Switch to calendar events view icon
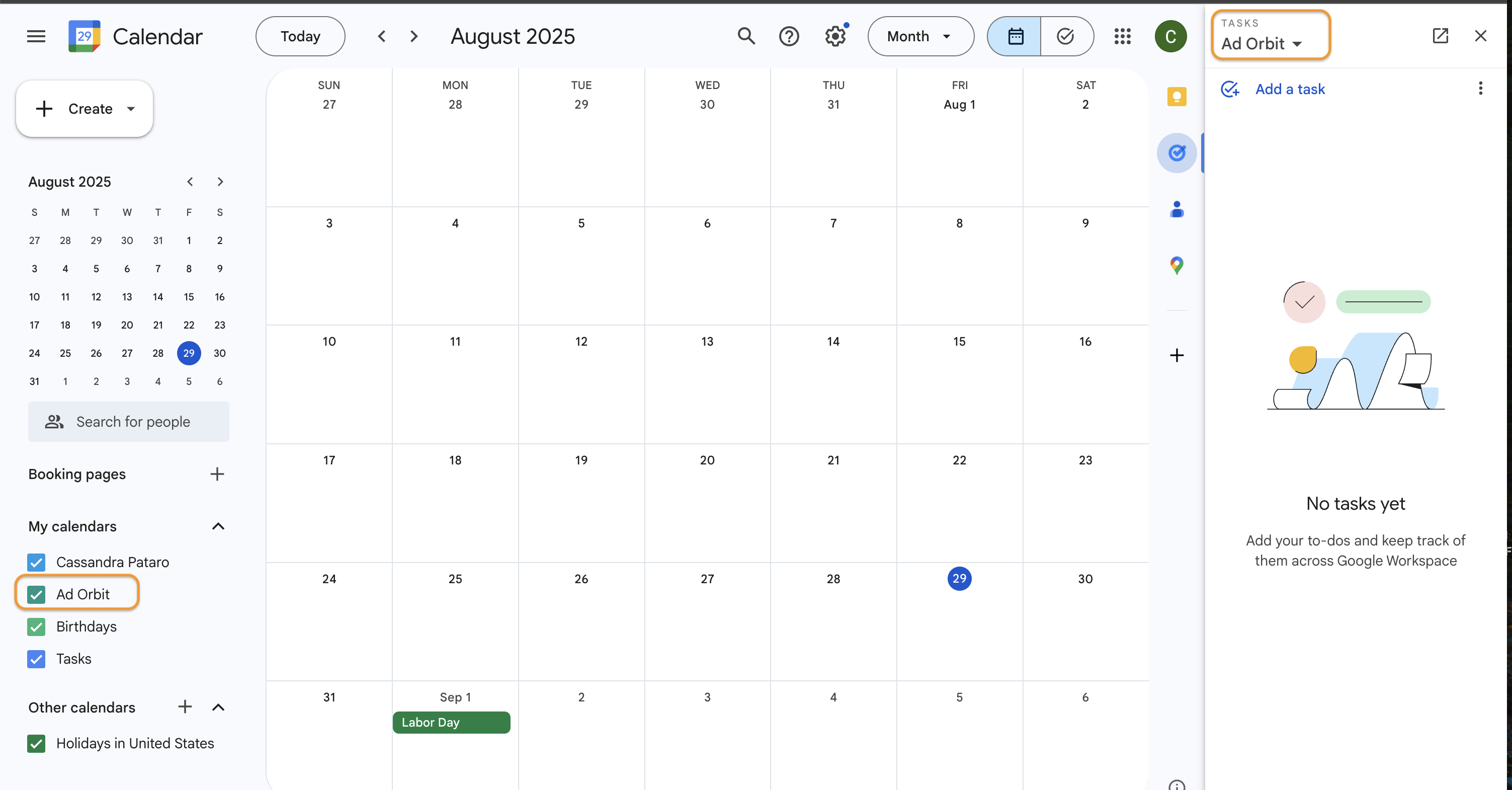This screenshot has width=1512, height=790. [x=1015, y=36]
